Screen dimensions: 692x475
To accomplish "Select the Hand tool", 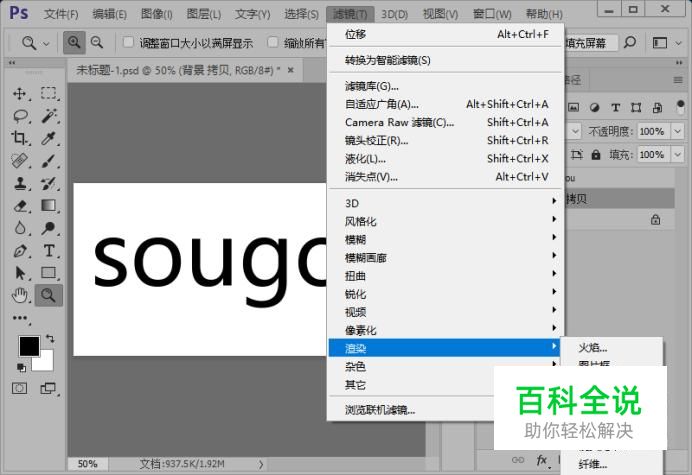I will coord(20,295).
